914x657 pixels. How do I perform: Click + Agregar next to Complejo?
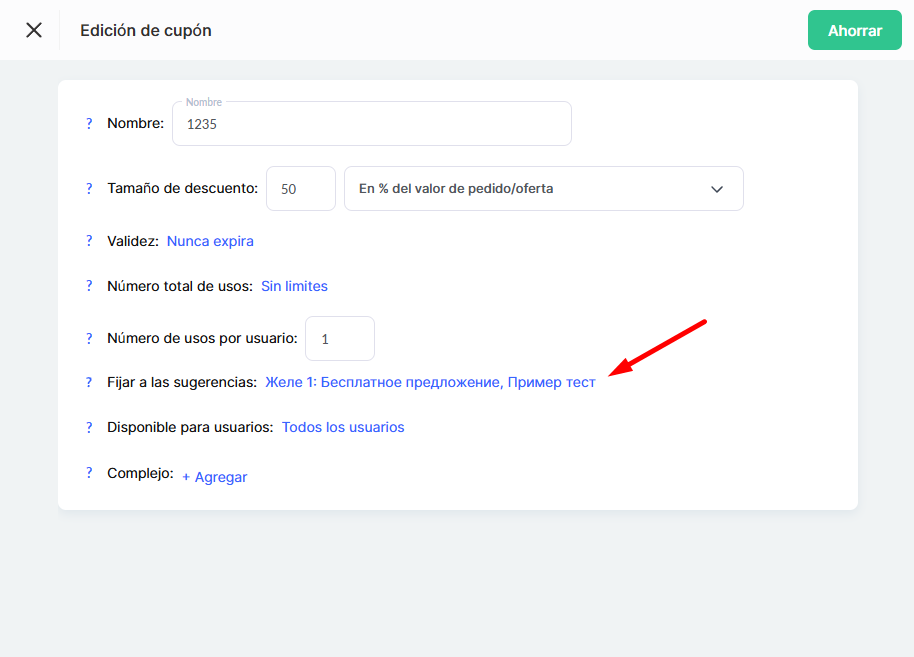click(x=214, y=477)
